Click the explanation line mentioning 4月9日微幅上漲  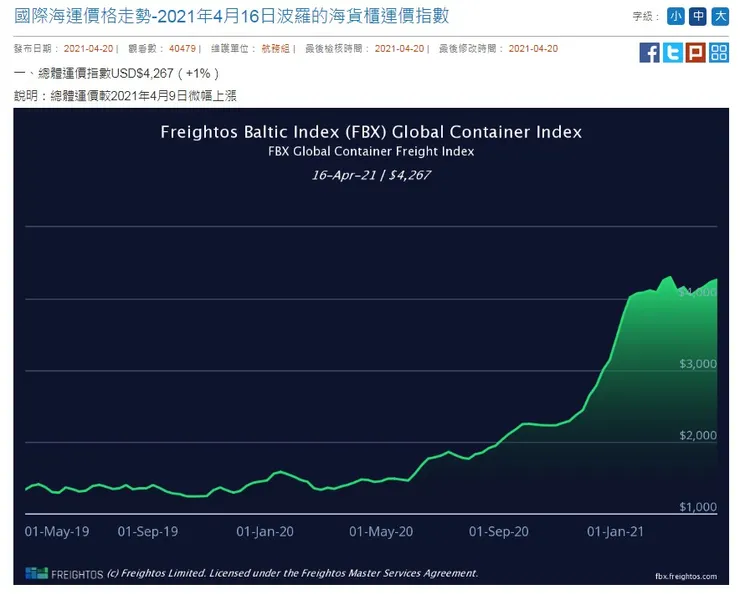pyautogui.click(x=125, y=96)
